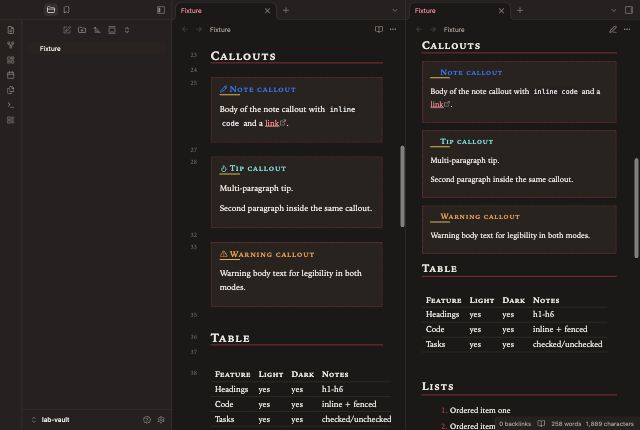Open the bookmarks tab in sidebar
Viewport: 640px width, 430px height.
[67, 10]
